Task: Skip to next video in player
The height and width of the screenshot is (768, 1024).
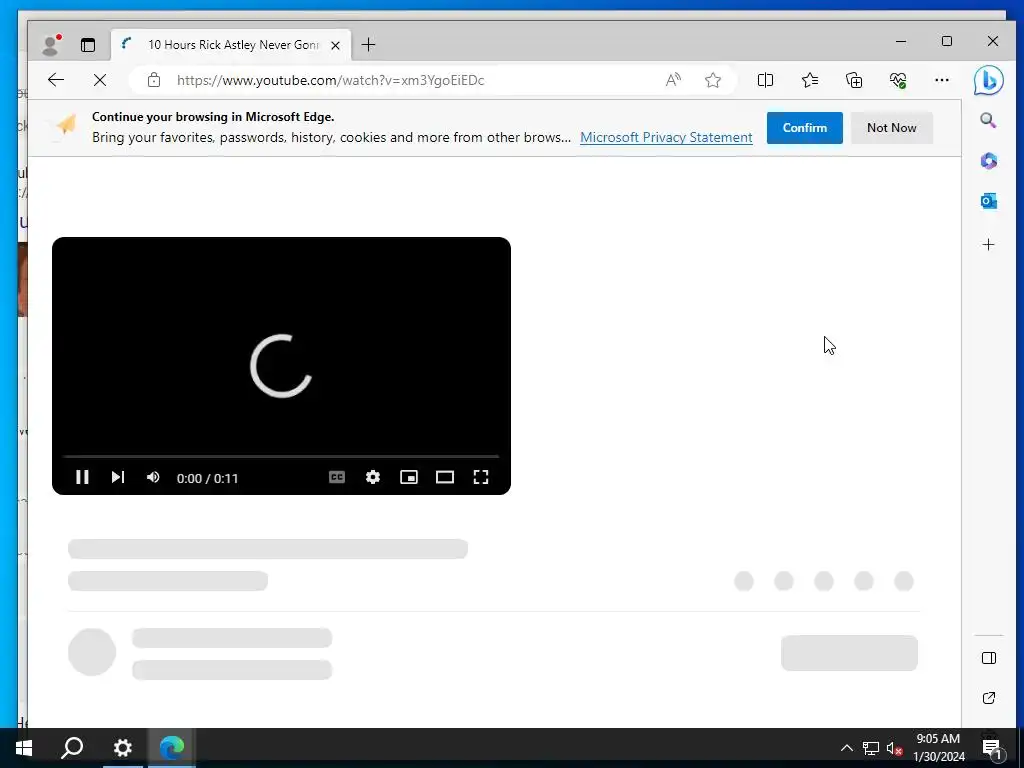Action: (x=118, y=477)
